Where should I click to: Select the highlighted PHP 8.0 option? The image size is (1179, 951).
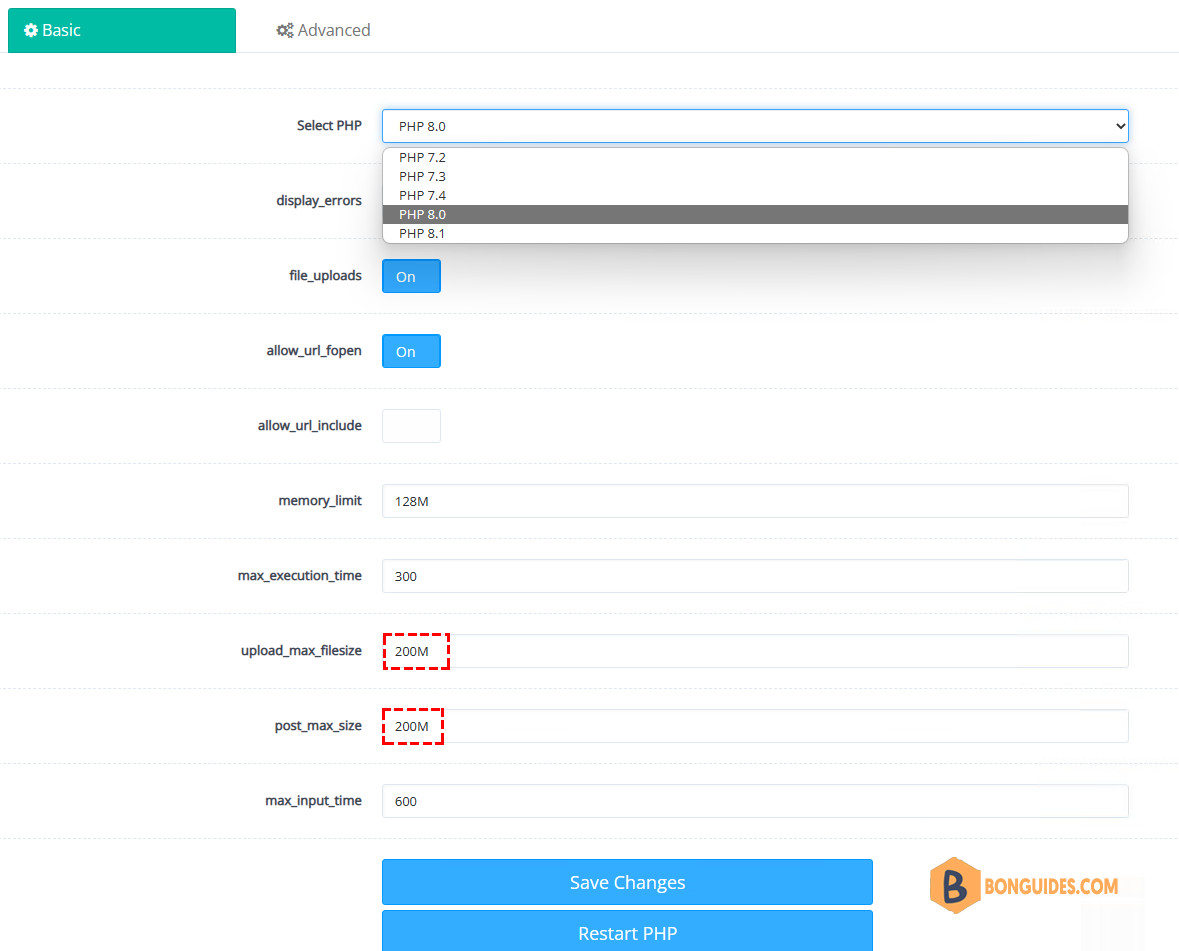click(x=755, y=214)
